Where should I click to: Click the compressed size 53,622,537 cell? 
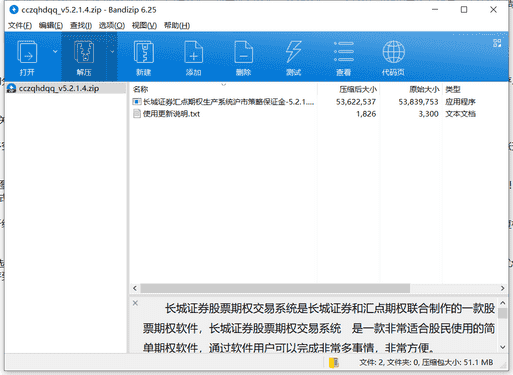tap(356, 102)
